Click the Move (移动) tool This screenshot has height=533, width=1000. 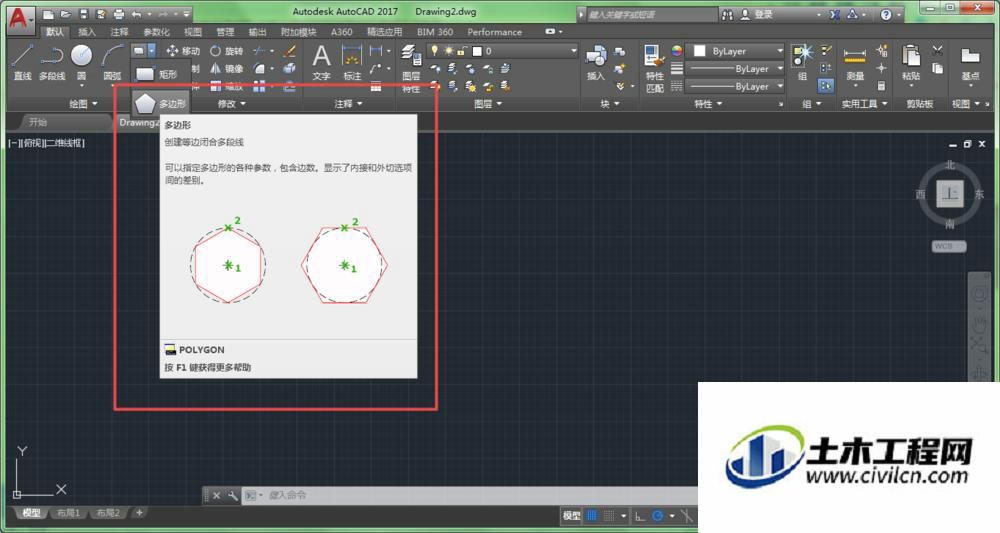(x=183, y=50)
